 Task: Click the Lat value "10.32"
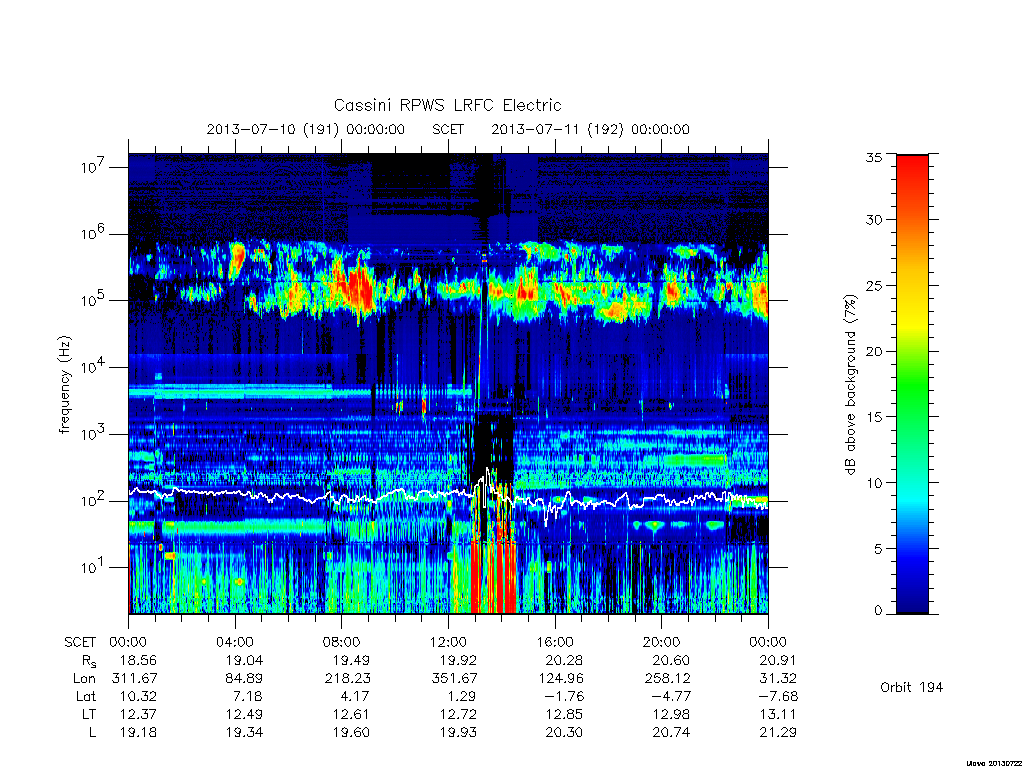138,696
